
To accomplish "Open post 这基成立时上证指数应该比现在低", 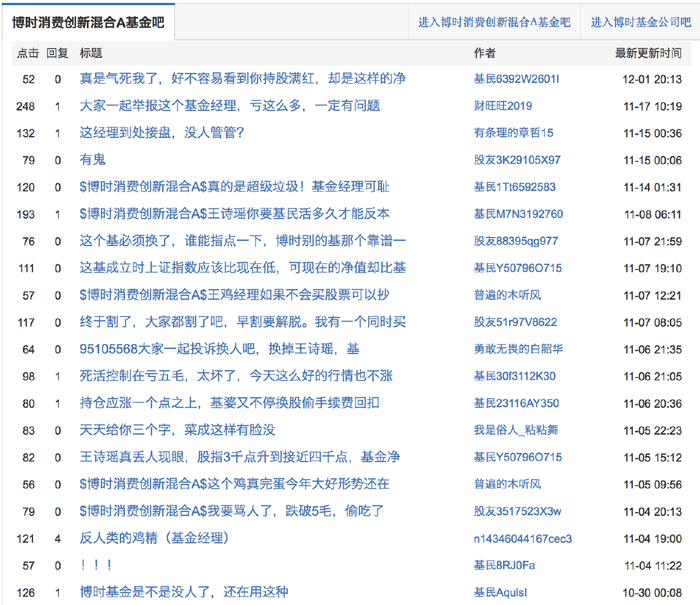I will [x=242, y=268].
